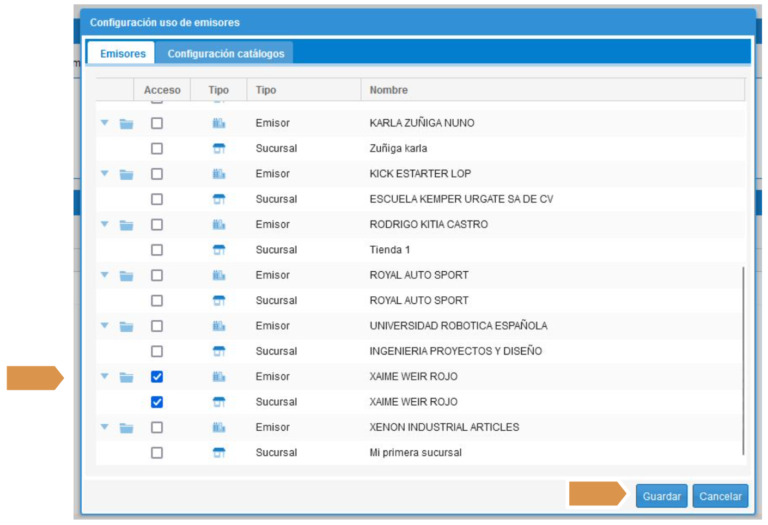
Task: Enable access for UNIVERSIDAD ROBOTICA ESPAÑOLA
Action: point(157,326)
